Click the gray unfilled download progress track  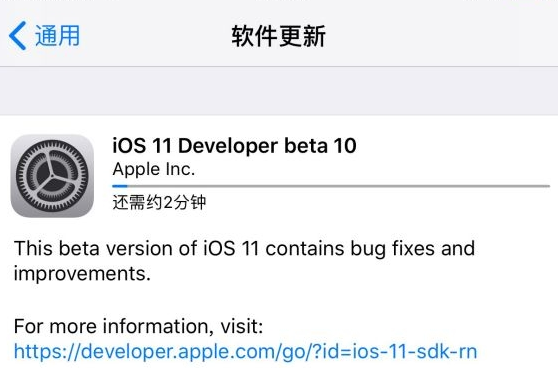tap(338, 186)
